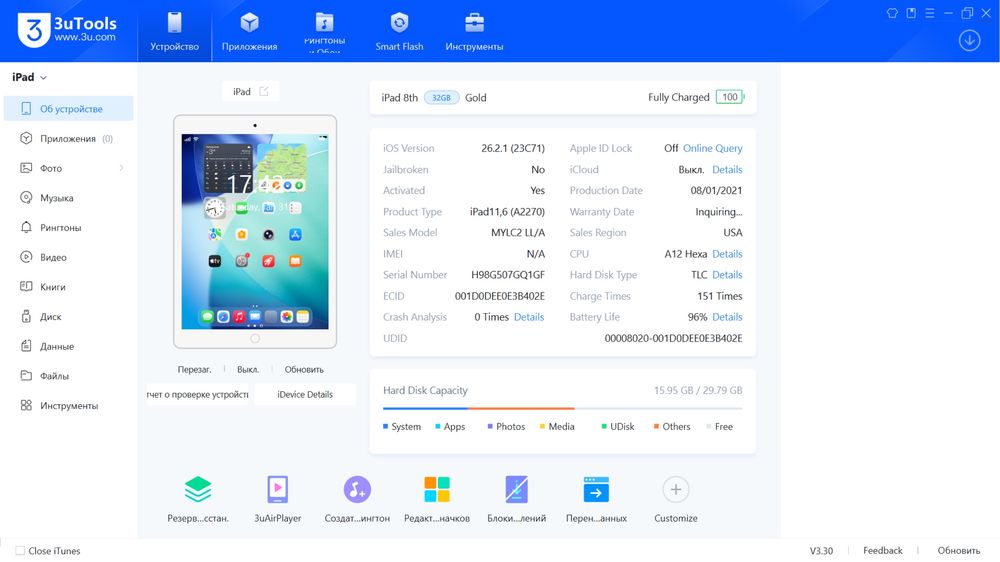Open the отчет о проверке устройства button
1000x562 pixels.
coord(198,394)
